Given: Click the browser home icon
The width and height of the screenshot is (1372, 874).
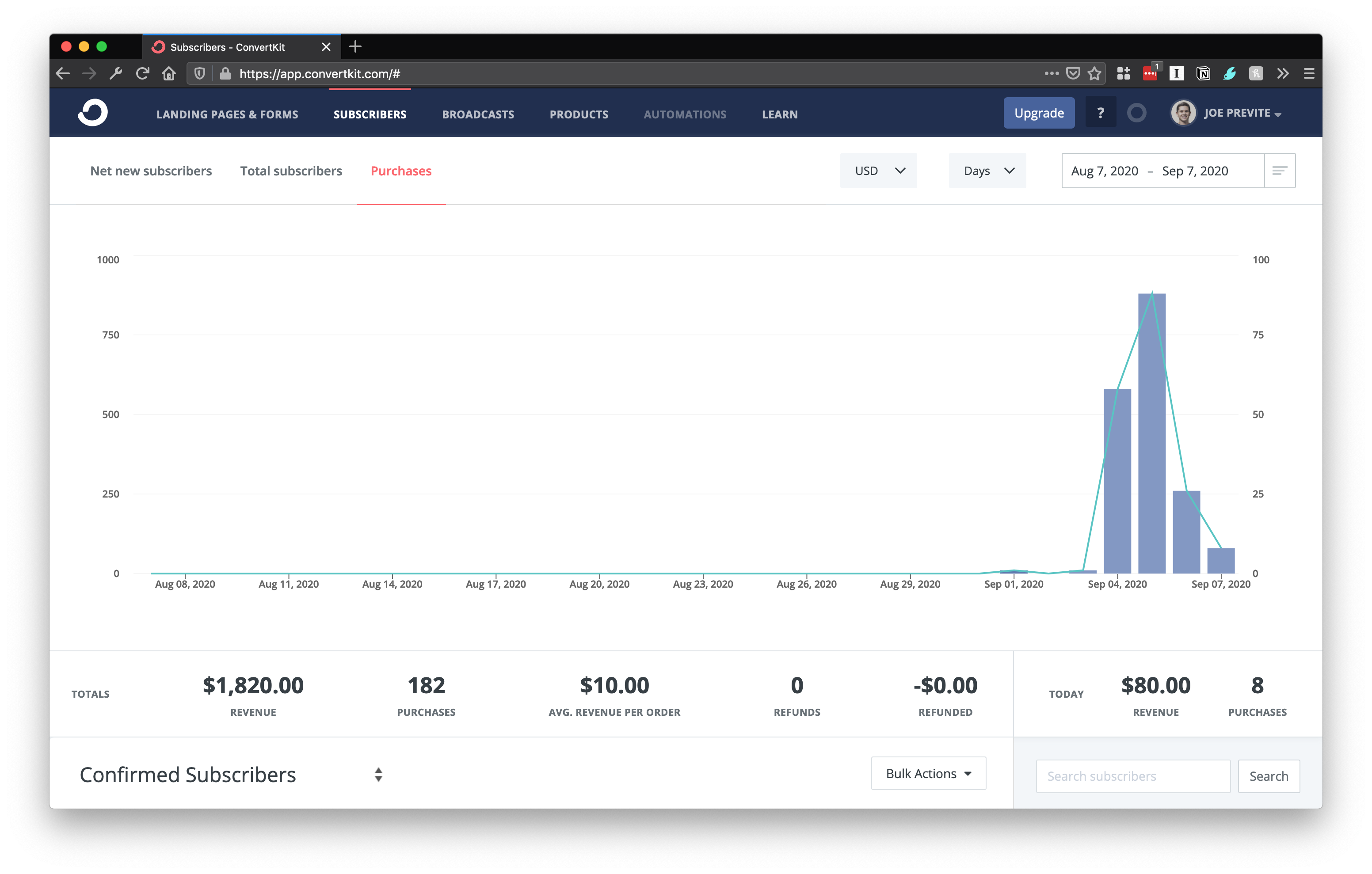Looking at the screenshot, I should pos(169,73).
